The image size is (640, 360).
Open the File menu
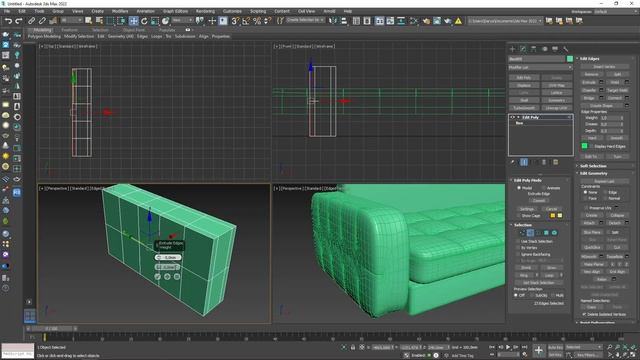7,11
